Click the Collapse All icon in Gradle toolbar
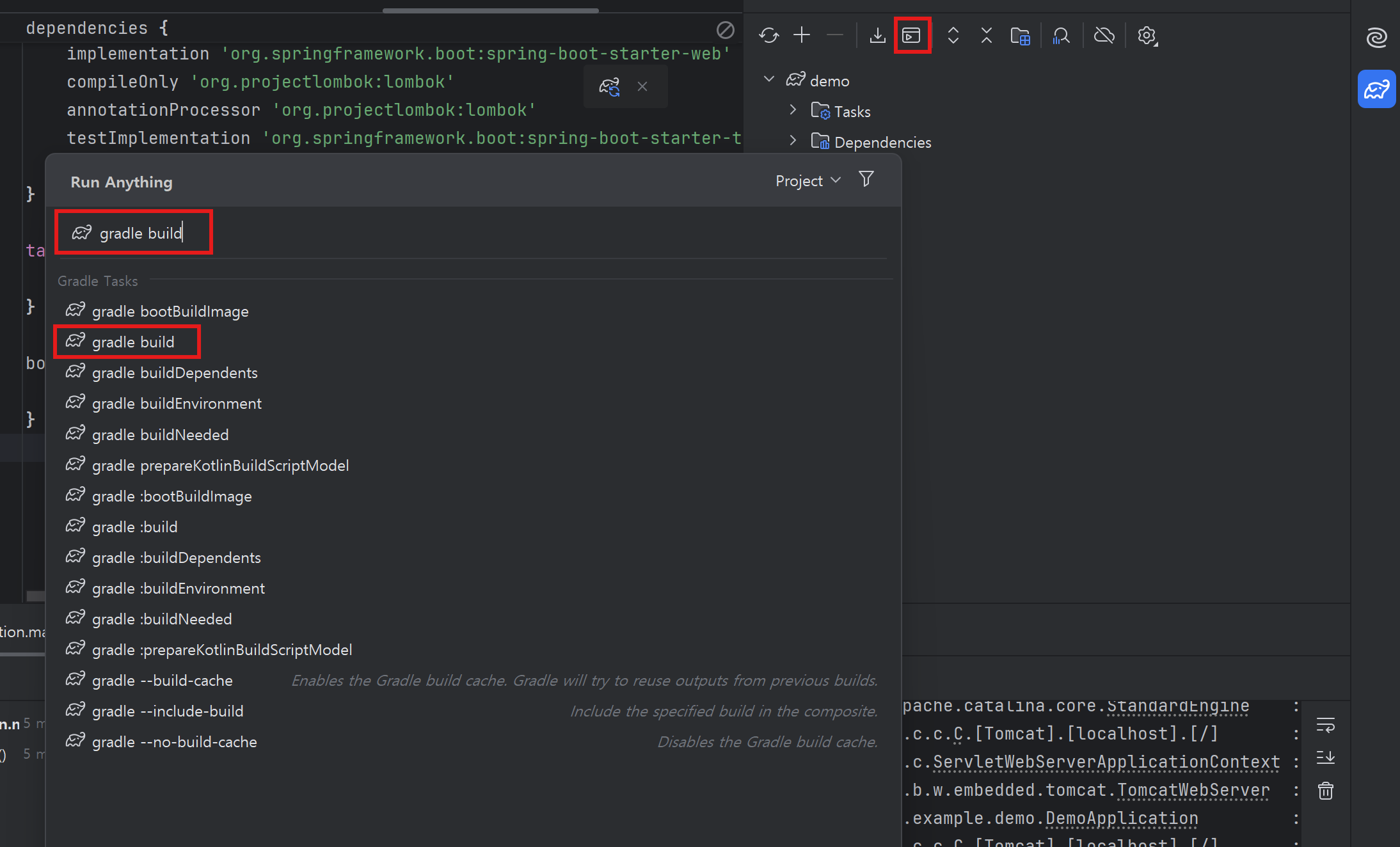The height and width of the screenshot is (847, 1400). tap(986, 35)
